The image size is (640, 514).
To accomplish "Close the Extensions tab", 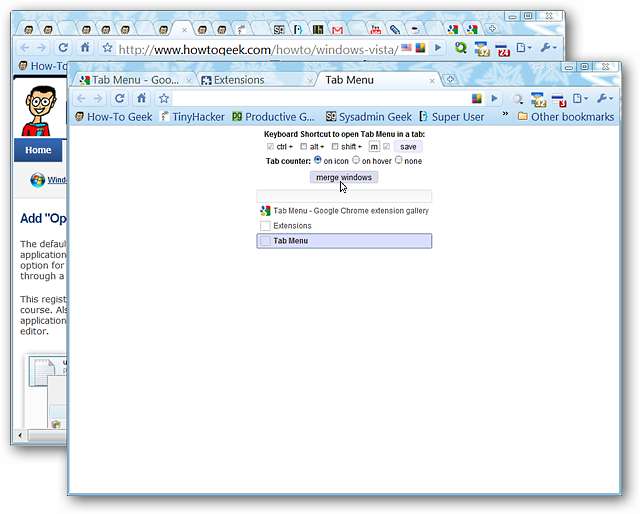I will [x=310, y=81].
